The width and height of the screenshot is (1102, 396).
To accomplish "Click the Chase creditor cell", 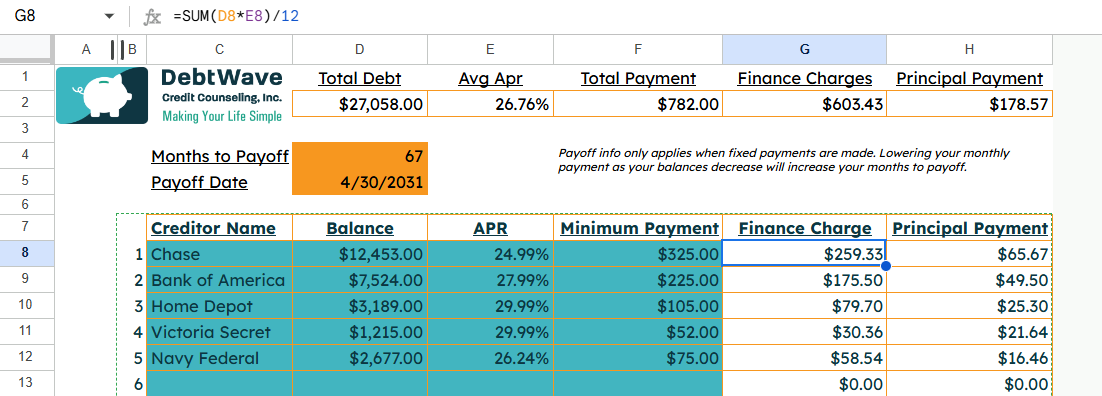I will pyautogui.click(x=219, y=254).
